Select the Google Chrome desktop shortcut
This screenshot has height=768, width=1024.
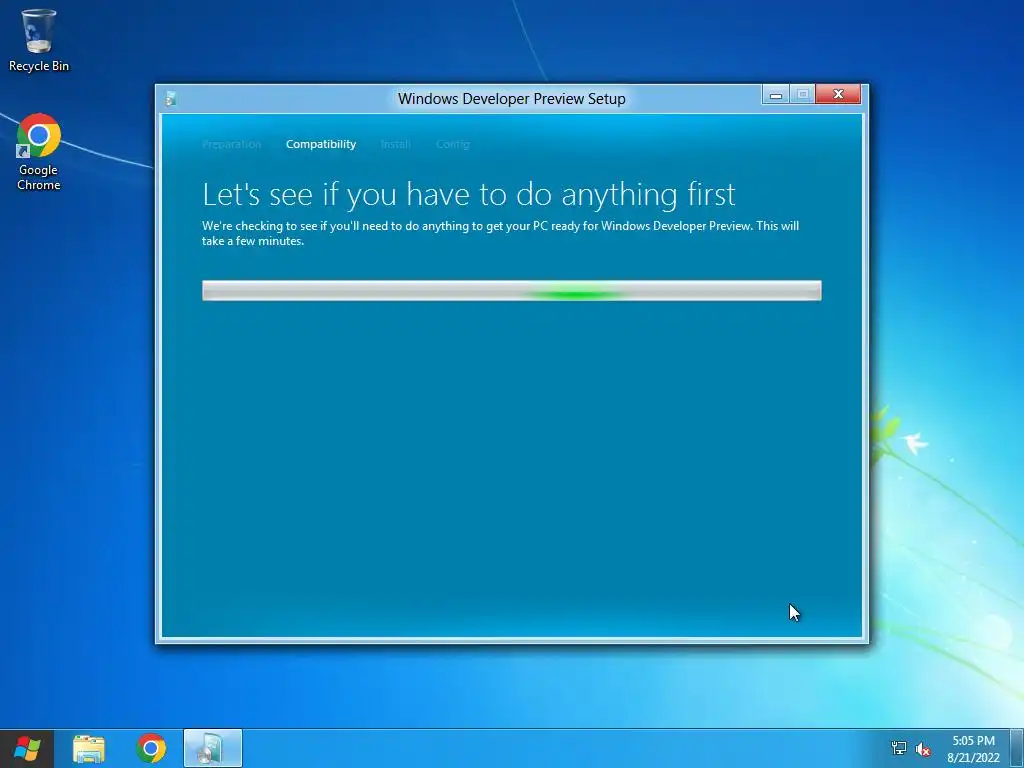point(39,152)
